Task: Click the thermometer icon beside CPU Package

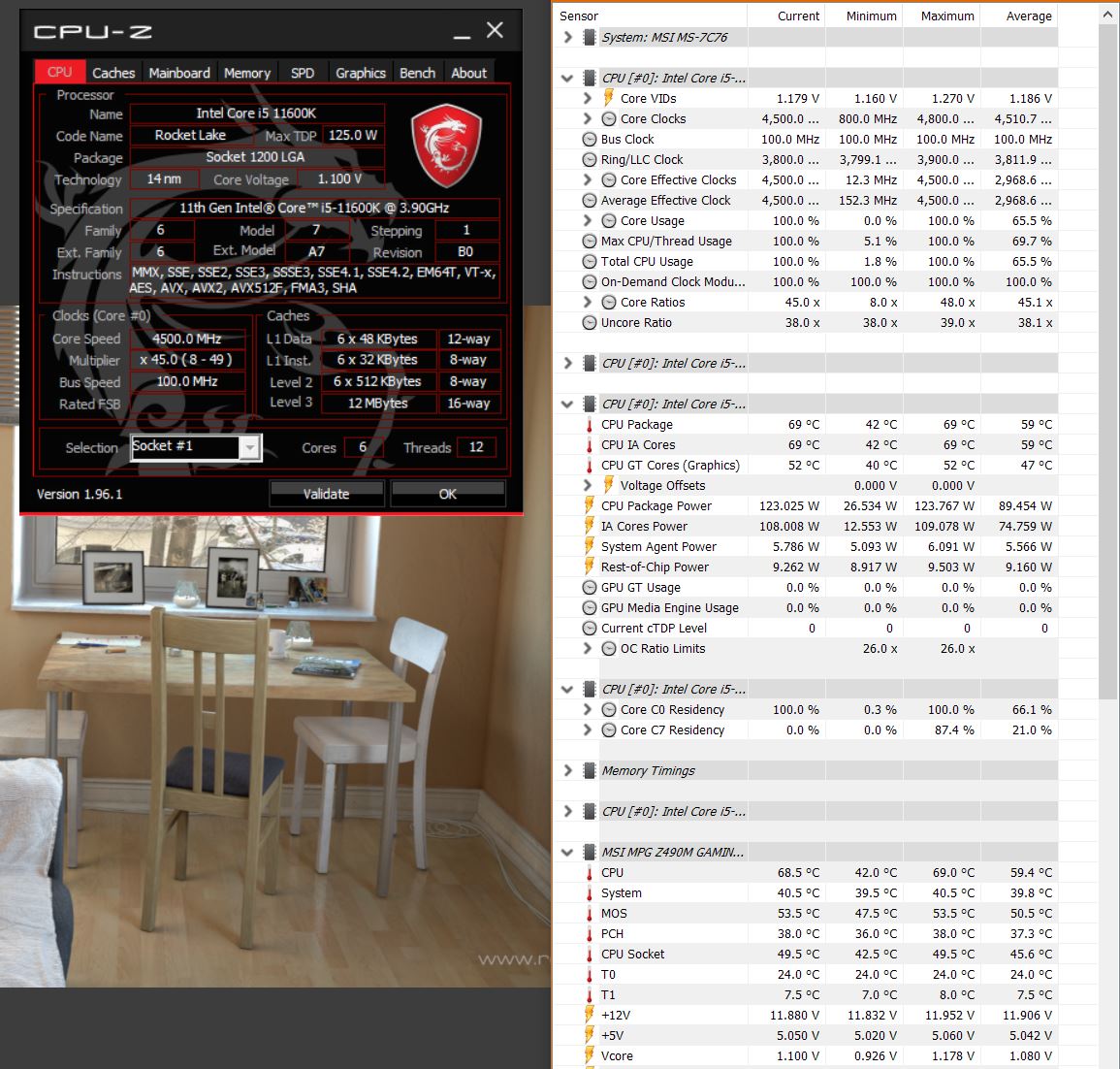Action: tap(590, 425)
